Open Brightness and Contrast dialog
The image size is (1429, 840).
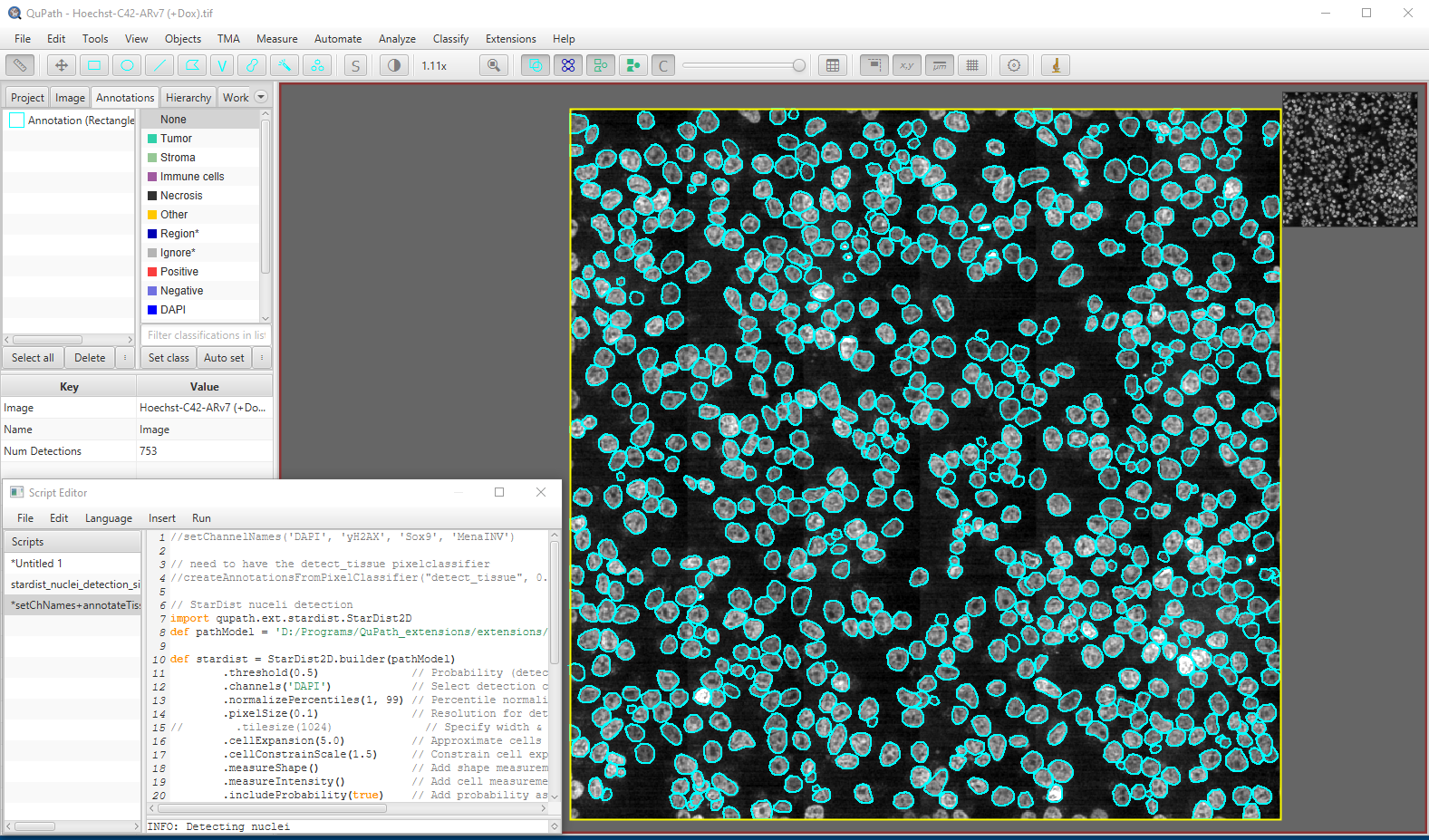point(393,65)
